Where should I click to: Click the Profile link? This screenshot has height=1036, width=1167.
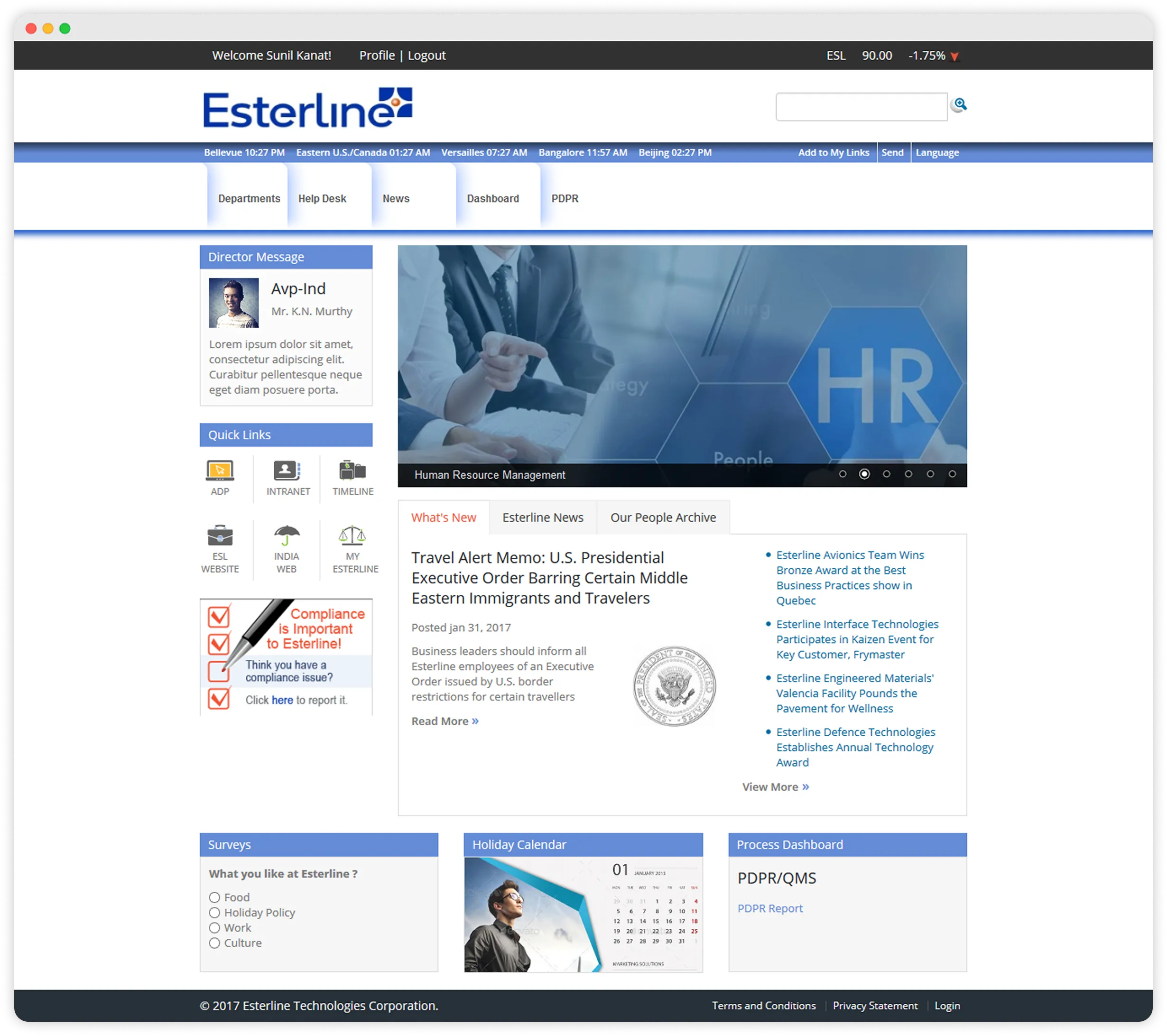tap(377, 56)
